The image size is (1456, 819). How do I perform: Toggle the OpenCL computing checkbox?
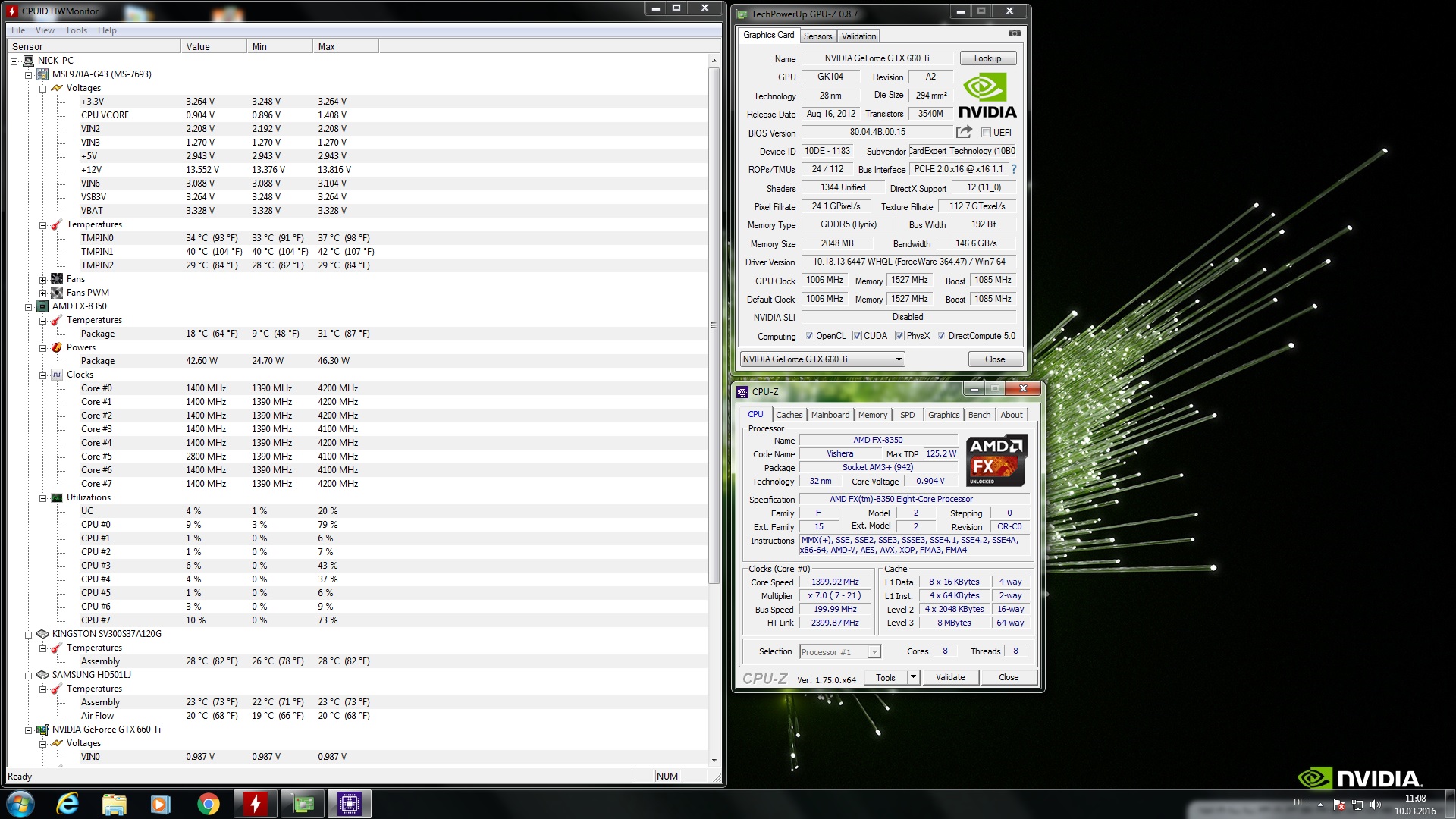[809, 336]
